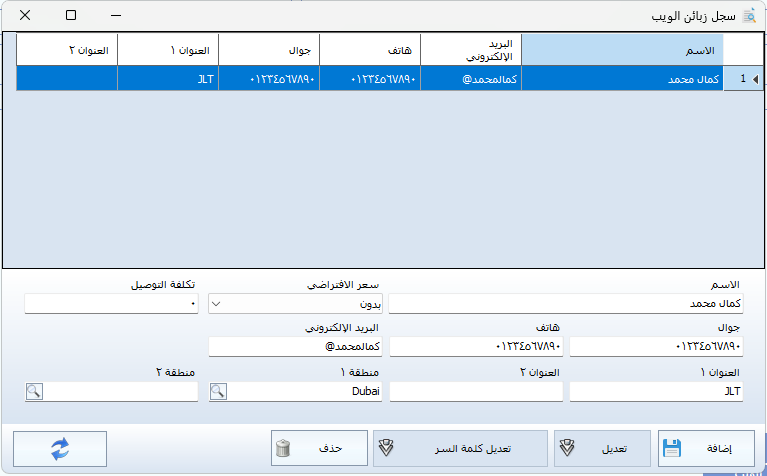Select the كمال محمد row in table
767x476 pixels.
pos(622,78)
